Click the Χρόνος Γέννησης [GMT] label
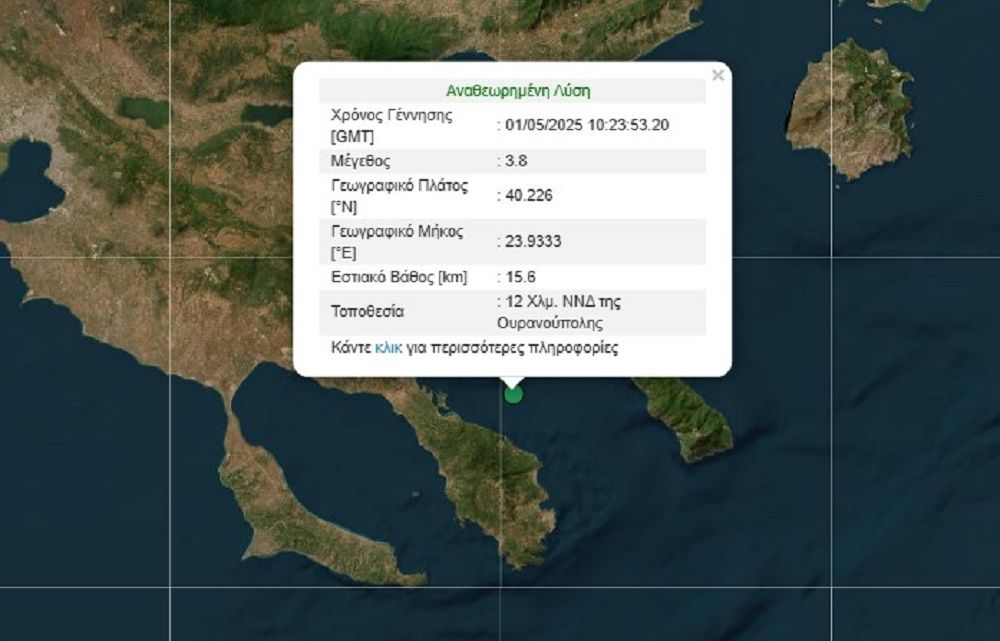The height and width of the screenshot is (641, 1000). coord(391,125)
